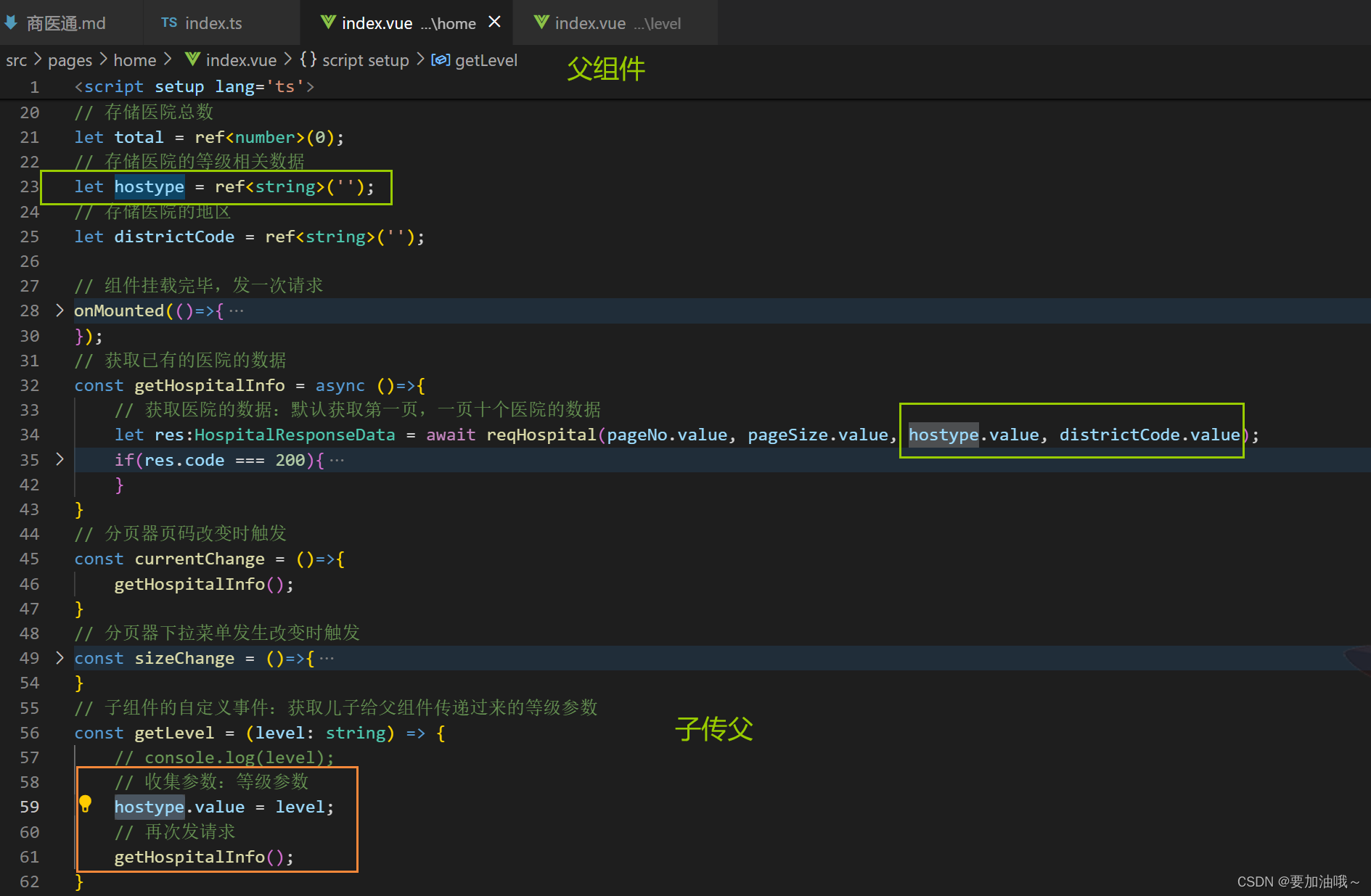The image size is (1371, 896).
Task: Click the Vue icon on level index.vue tab
Action: pos(541,22)
